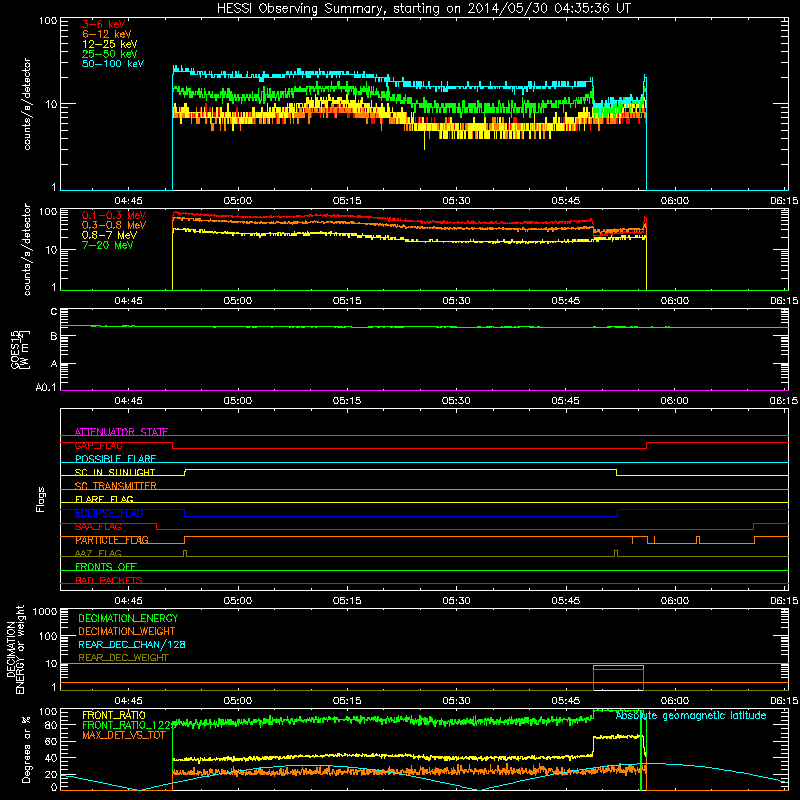Click the A4Z flag pulse near 05:52
Image resolution: width=800 pixels, height=800 pixels.
[616, 554]
